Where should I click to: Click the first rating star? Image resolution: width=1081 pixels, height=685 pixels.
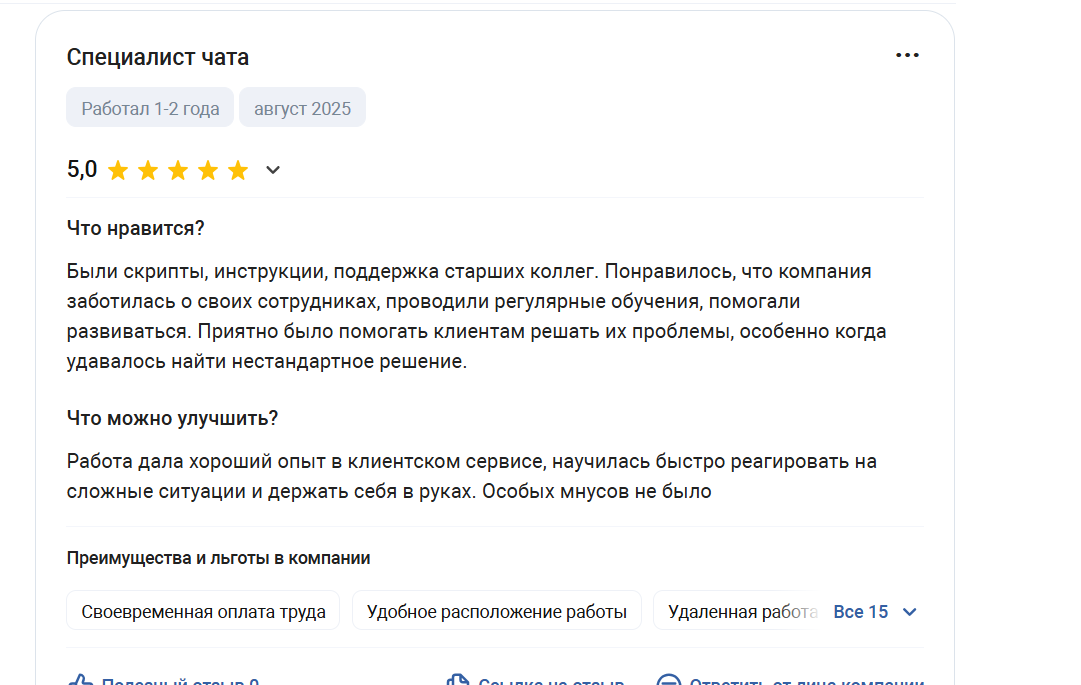pyautogui.click(x=118, y=170)
